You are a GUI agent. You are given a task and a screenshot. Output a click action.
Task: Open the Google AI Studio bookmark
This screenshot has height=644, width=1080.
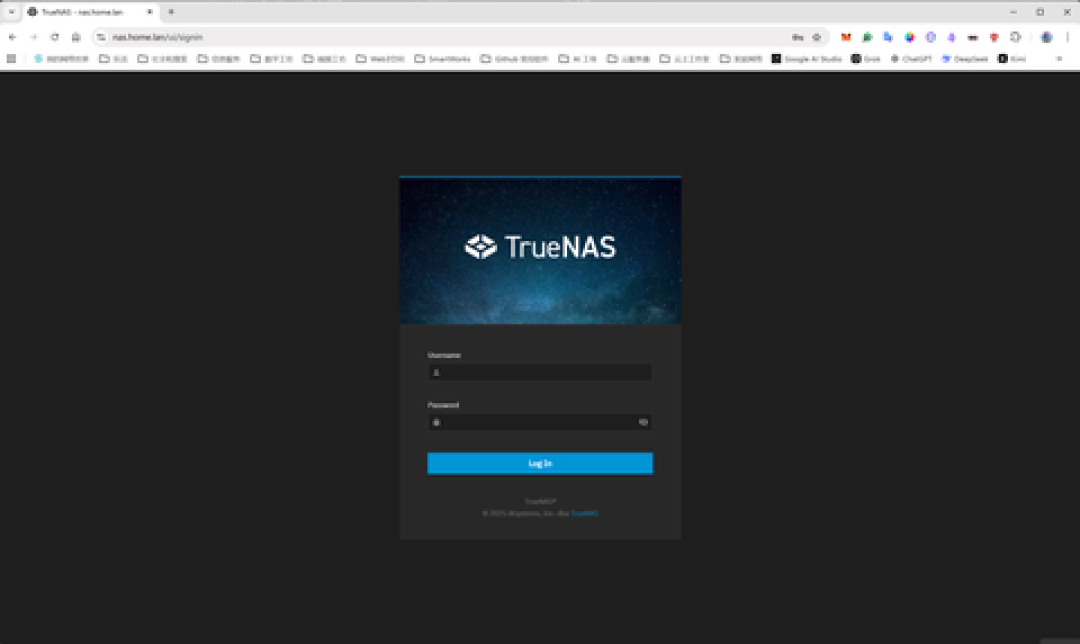tap(807, 59)
